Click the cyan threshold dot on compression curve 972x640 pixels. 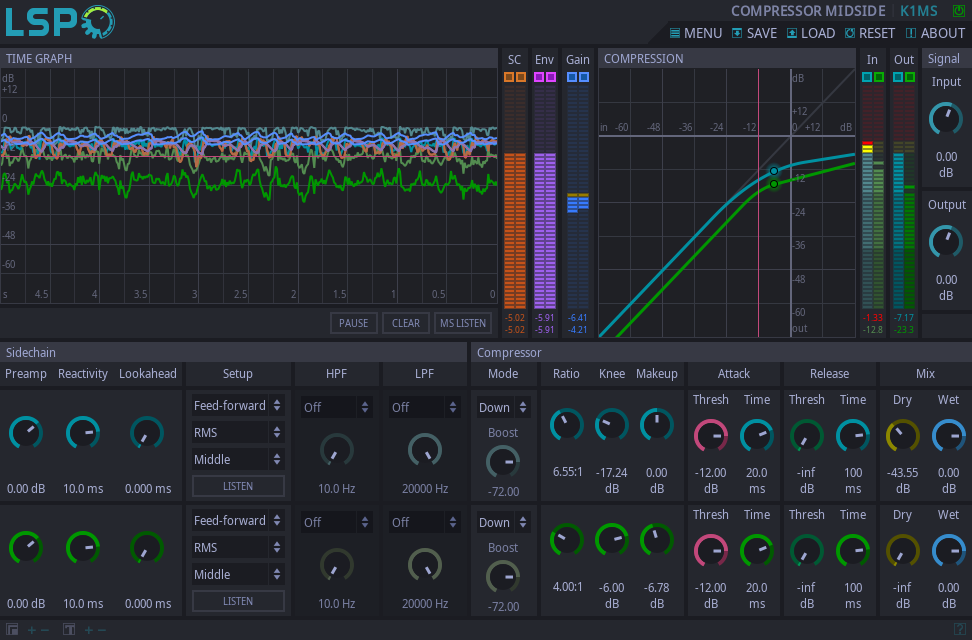tap(774, 171)
